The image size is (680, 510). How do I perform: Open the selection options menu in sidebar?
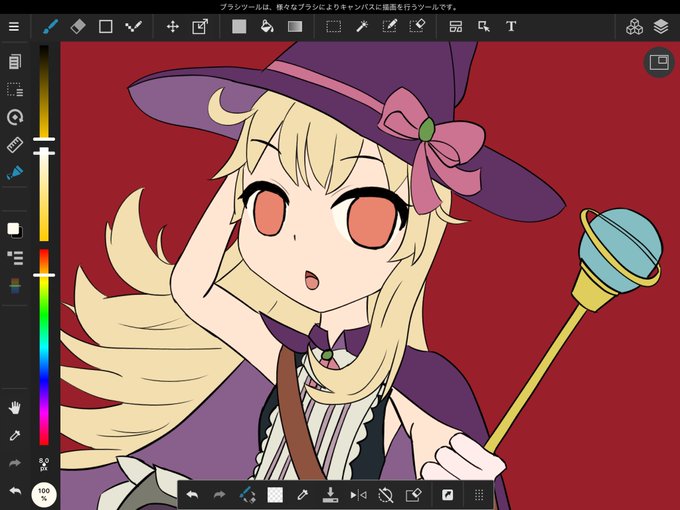coord(15,89)
